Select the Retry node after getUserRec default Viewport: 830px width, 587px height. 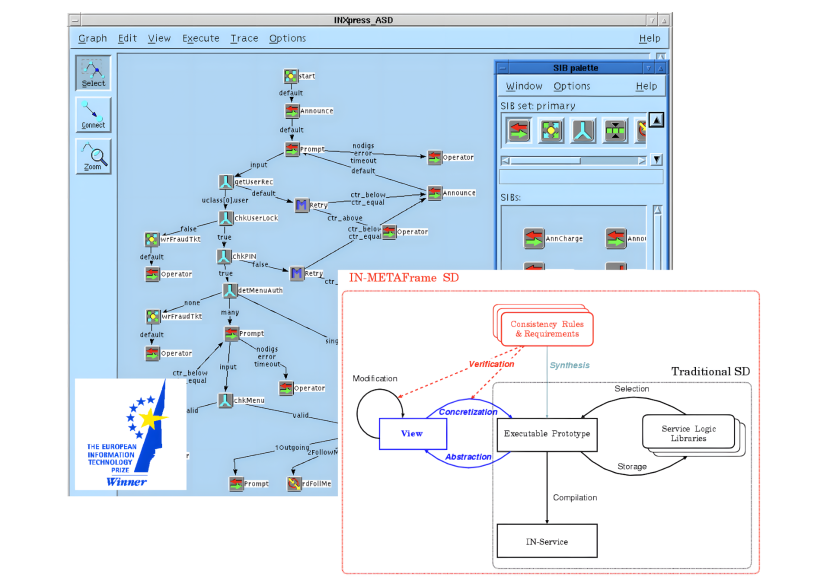click(301, 204)
